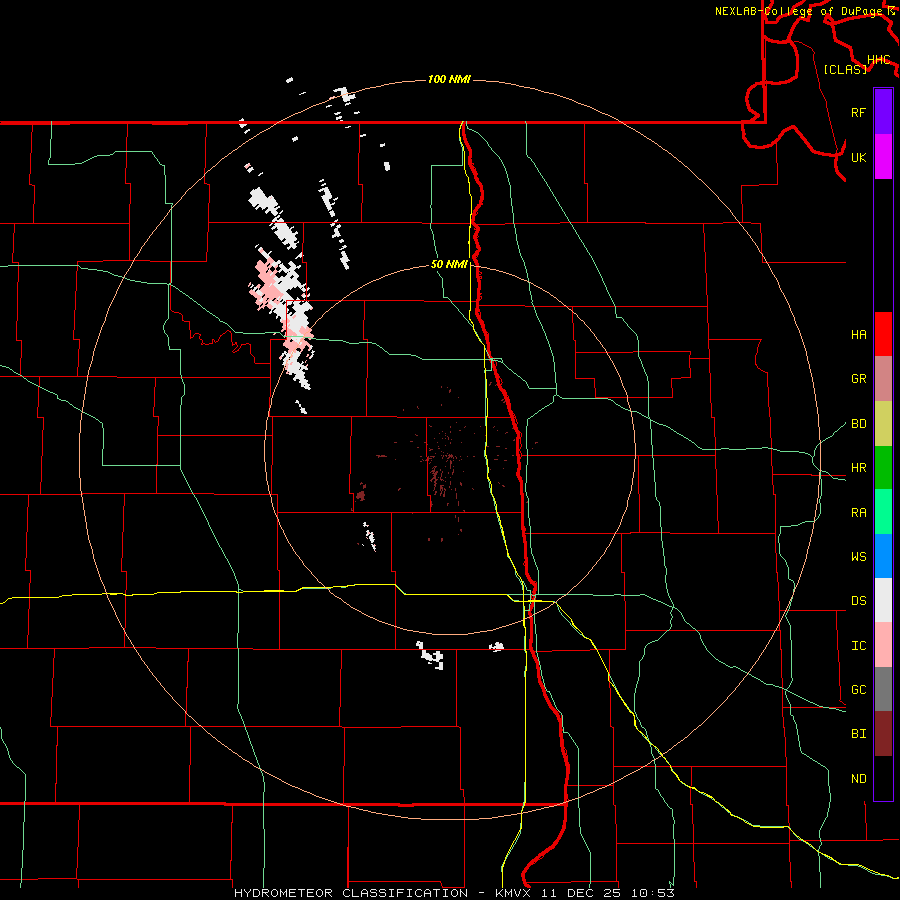
Task: Click the BD legend label
Action: pyautogui.click(x=858, y=424)
